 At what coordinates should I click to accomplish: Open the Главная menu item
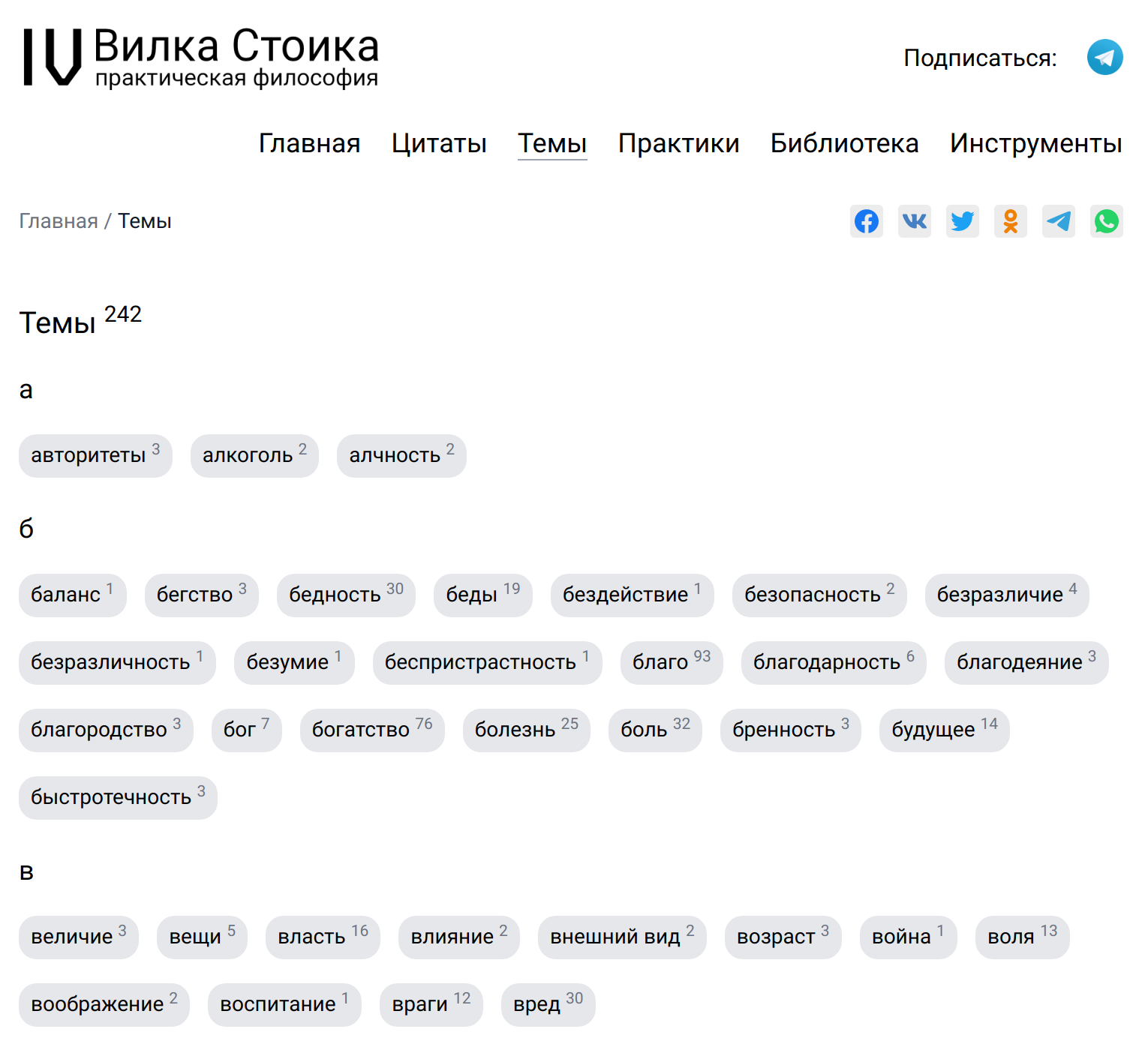pos(309,143)
